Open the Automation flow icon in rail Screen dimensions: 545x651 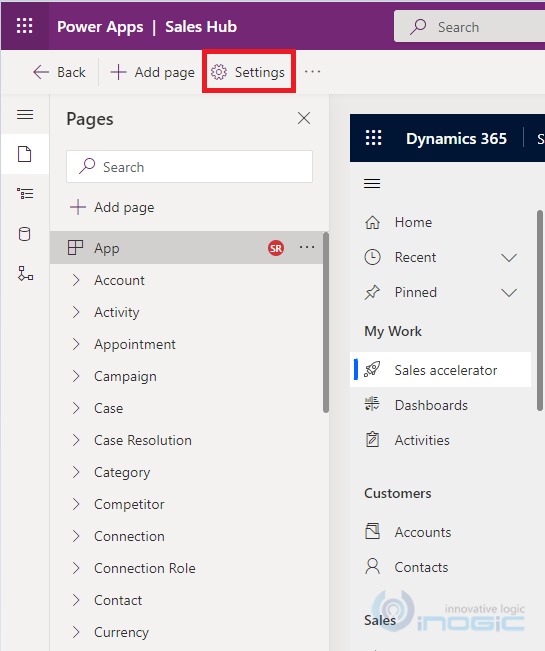point(25,274)
